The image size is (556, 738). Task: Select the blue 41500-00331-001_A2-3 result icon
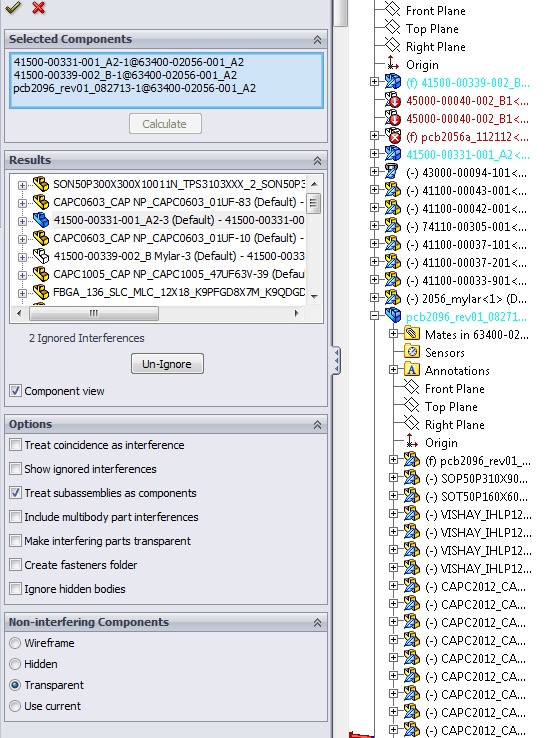(x=41, y=220)
